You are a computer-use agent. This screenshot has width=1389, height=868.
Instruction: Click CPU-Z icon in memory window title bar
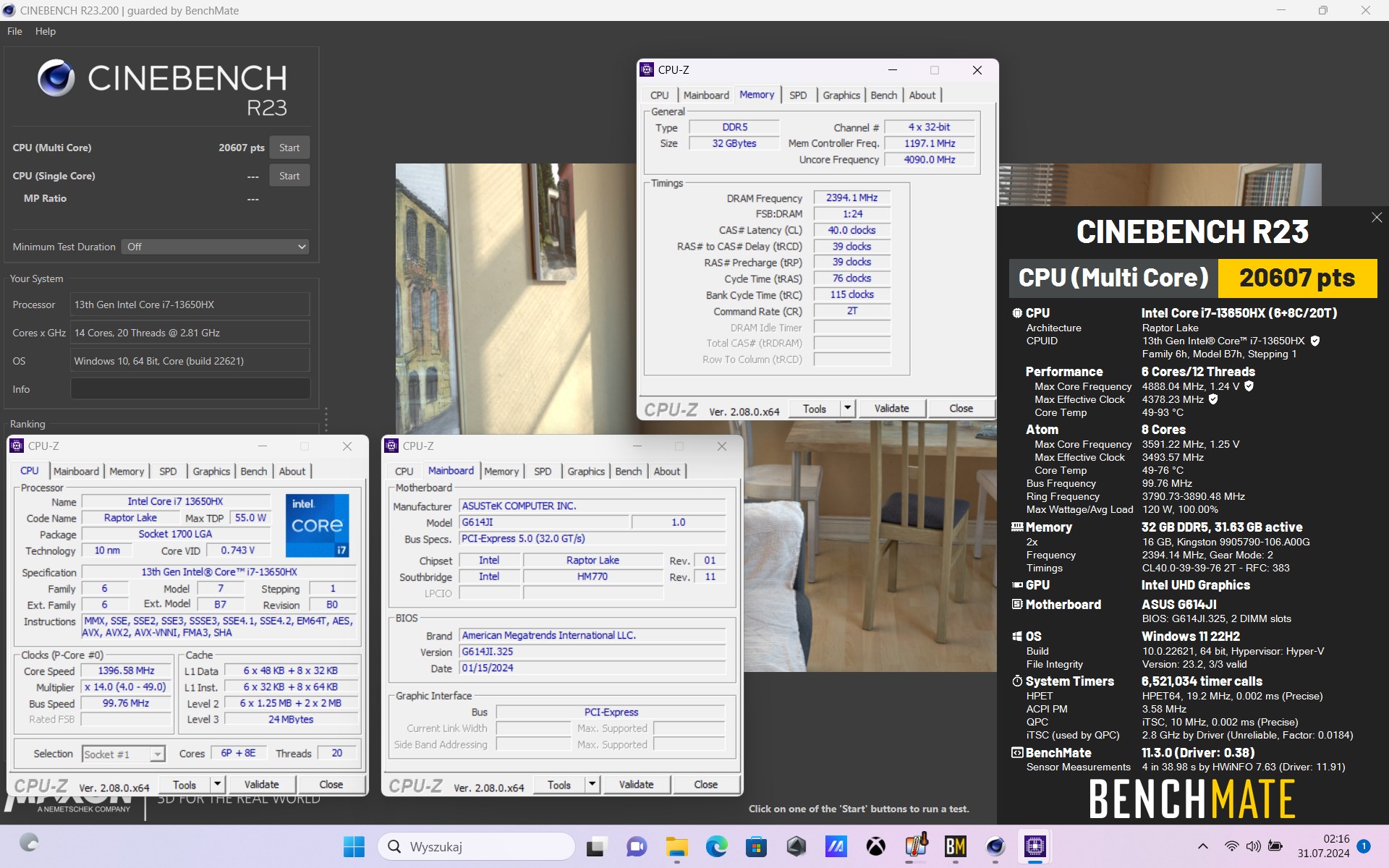pos(647,69)
